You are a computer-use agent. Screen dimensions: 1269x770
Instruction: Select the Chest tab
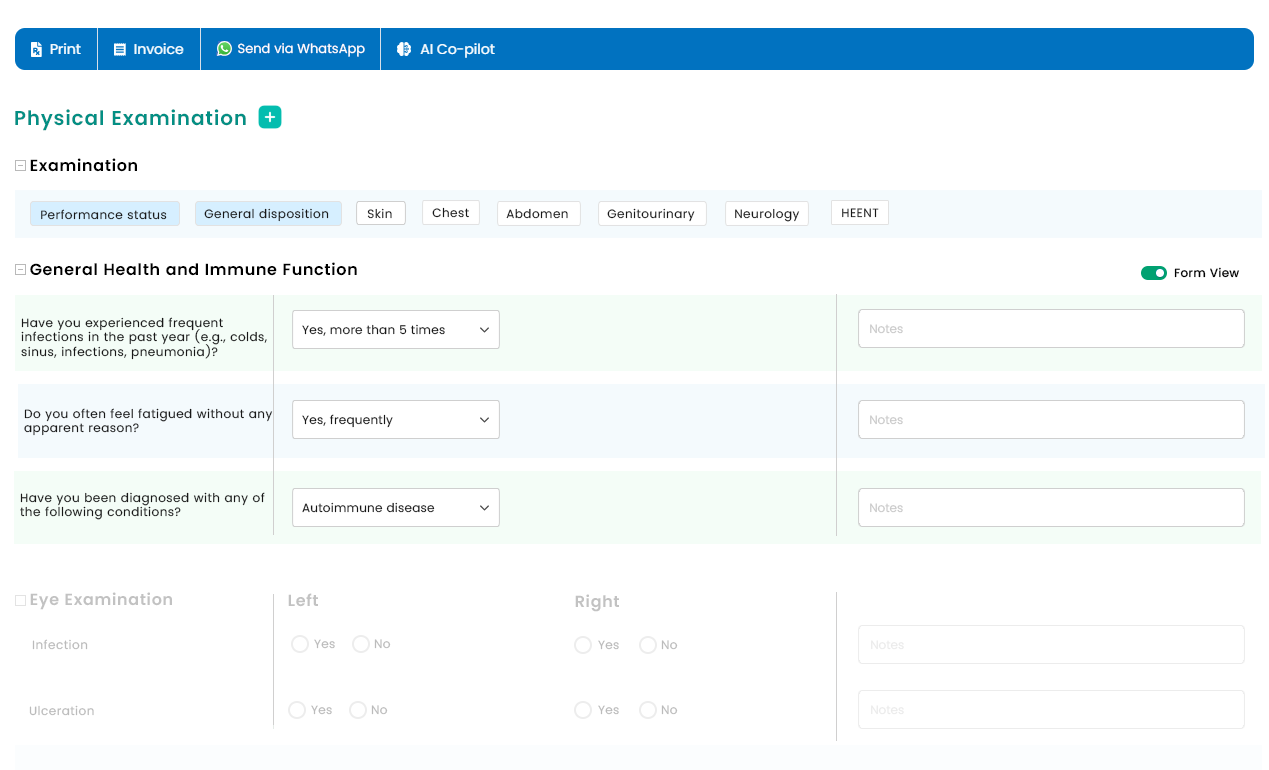451,213
